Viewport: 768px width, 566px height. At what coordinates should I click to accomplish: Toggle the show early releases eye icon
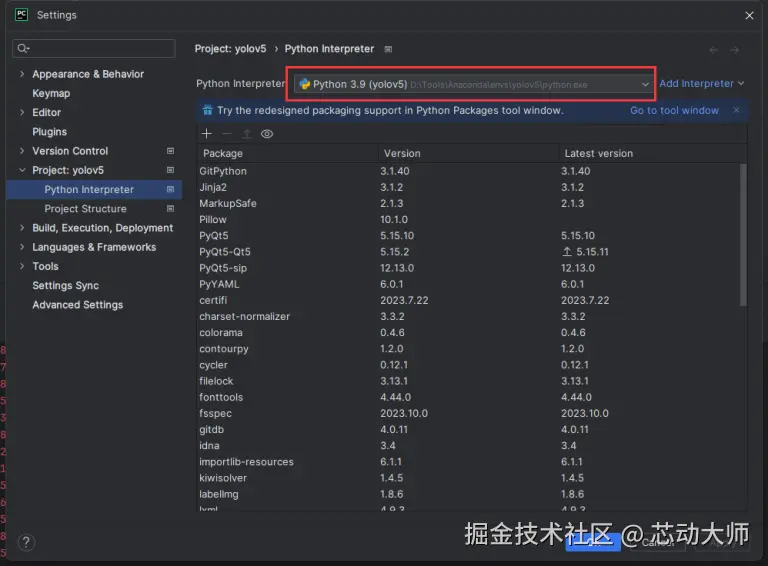267,134
